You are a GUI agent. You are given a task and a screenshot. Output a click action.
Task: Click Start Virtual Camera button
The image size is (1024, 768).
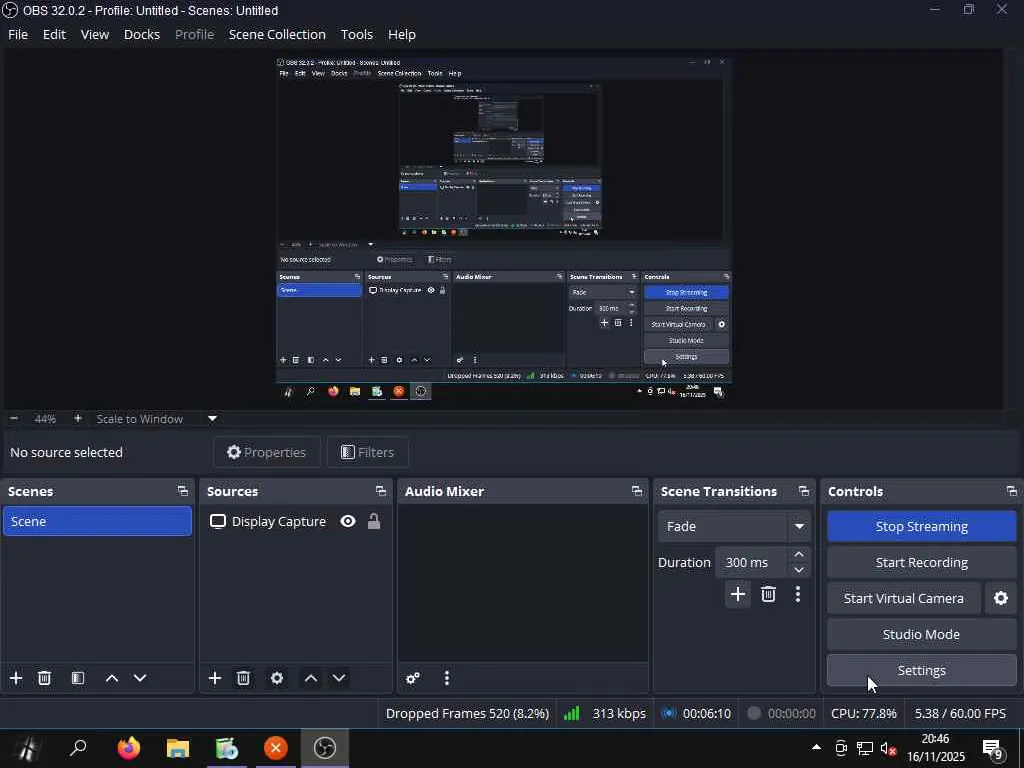click(x=904, y=598)
